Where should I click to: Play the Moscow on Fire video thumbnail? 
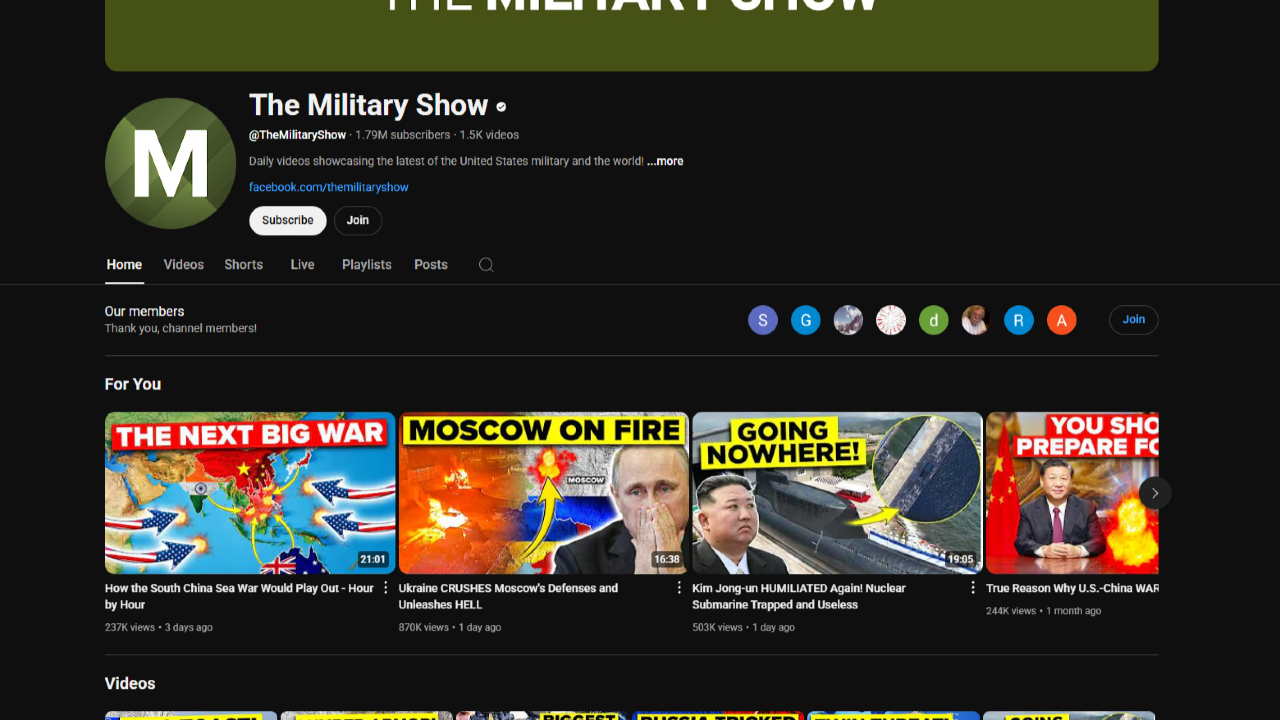(x=543, y=492)
